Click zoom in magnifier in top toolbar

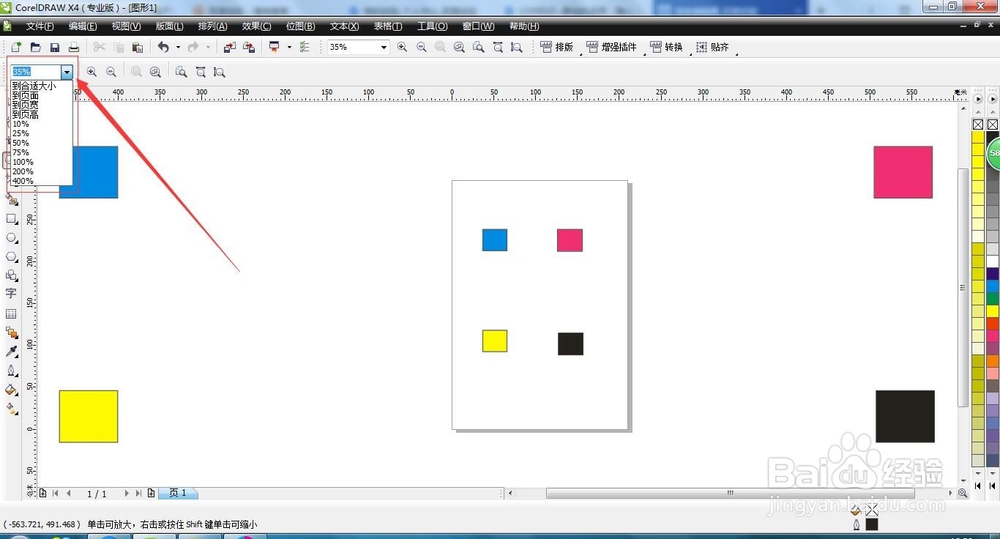(402, 47)
